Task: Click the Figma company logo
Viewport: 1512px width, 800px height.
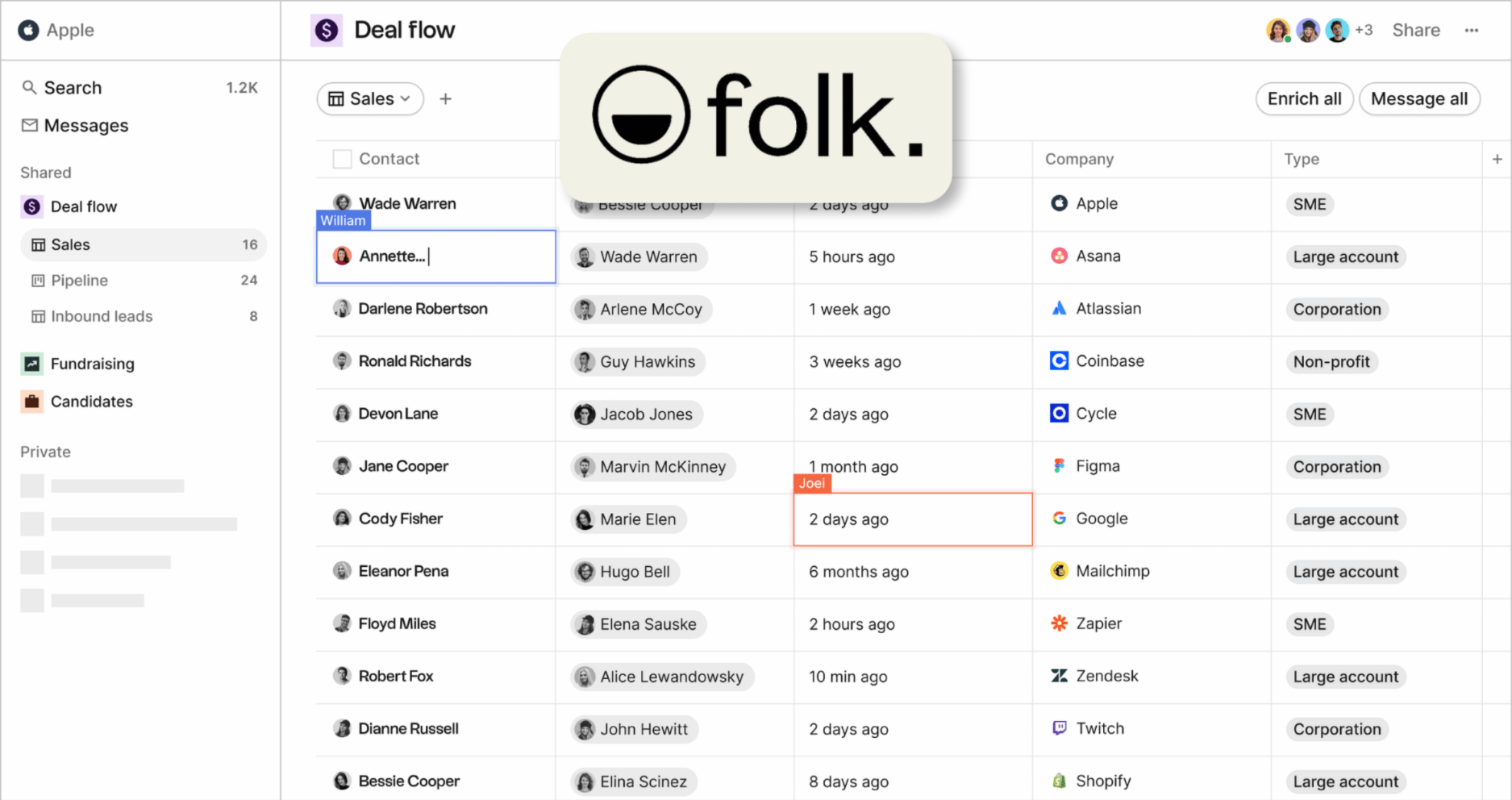Action: 1059,465
